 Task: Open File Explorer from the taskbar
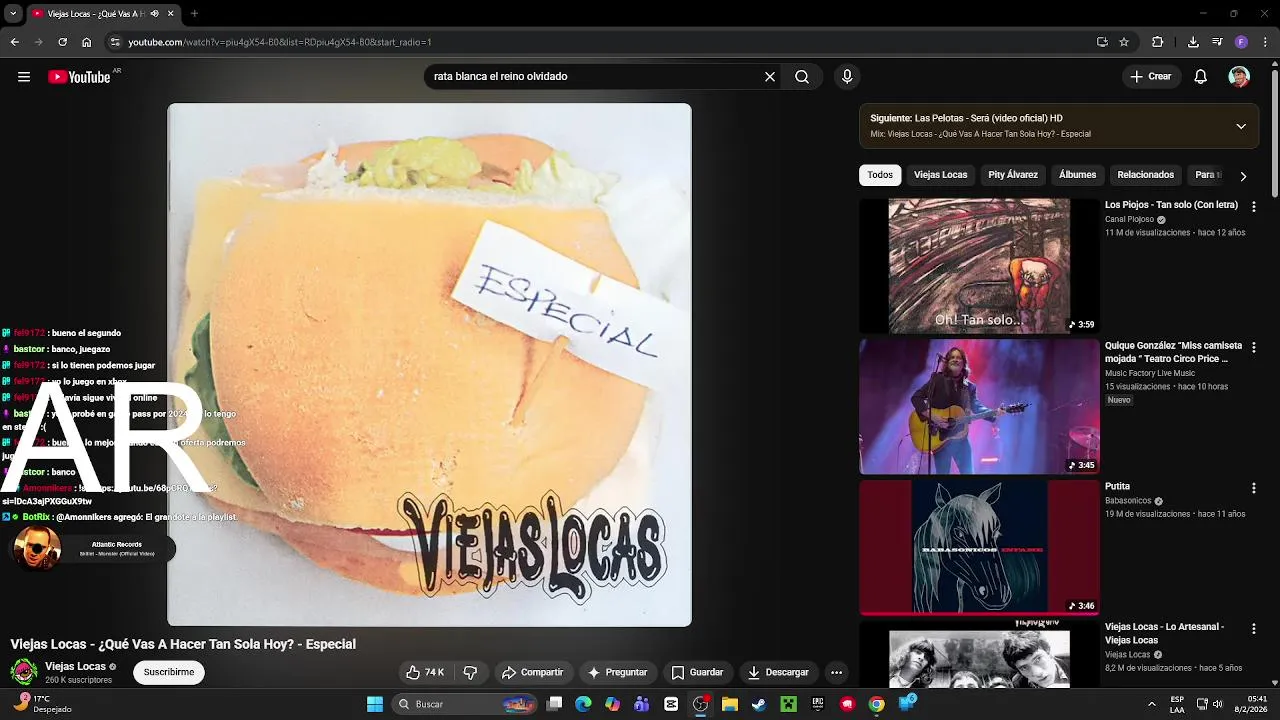click(730, 704)
